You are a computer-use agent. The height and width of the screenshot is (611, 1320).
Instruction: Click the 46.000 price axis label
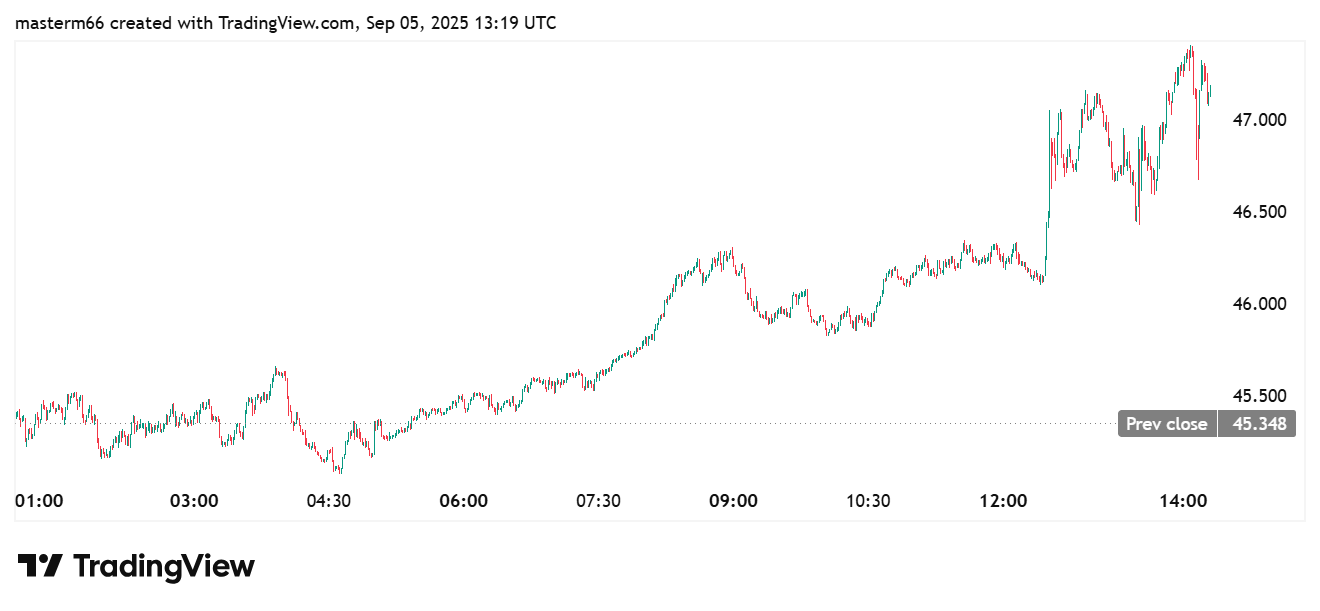[x=1258, y=304]
